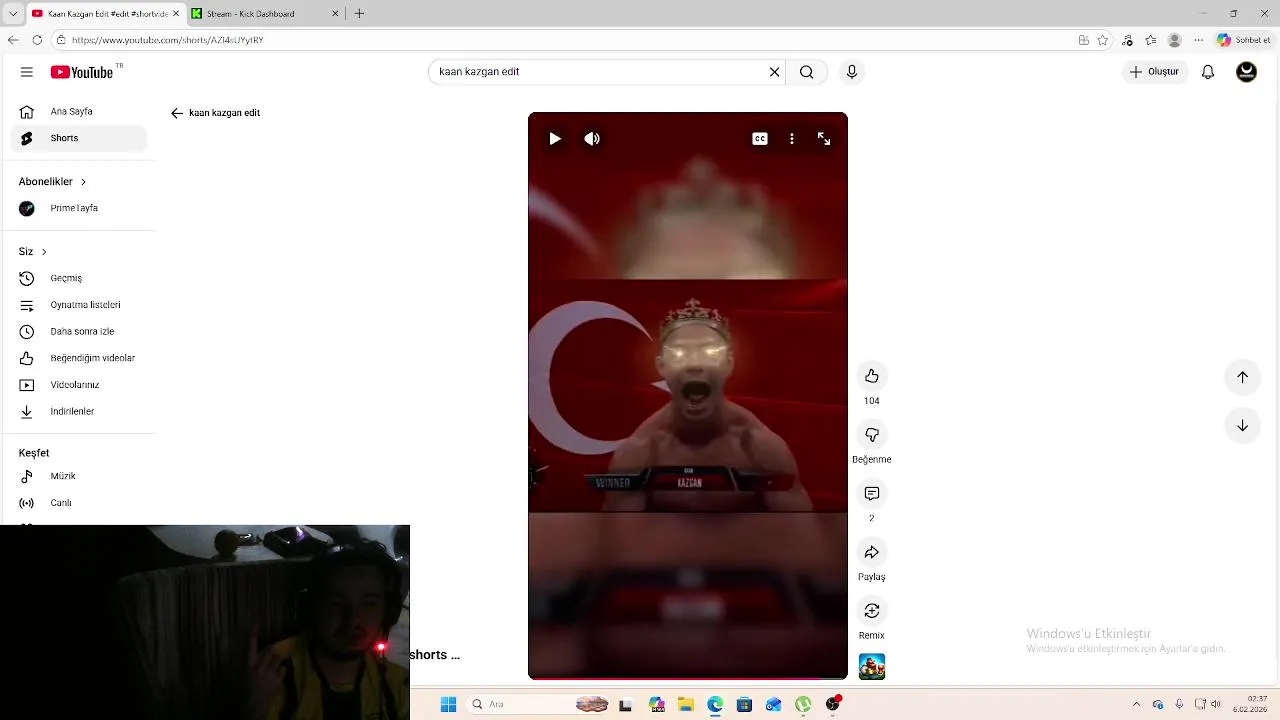The image size is (1280, 720).
Task: Open Oynatma listeleri playlists
Action: [78, 305]
